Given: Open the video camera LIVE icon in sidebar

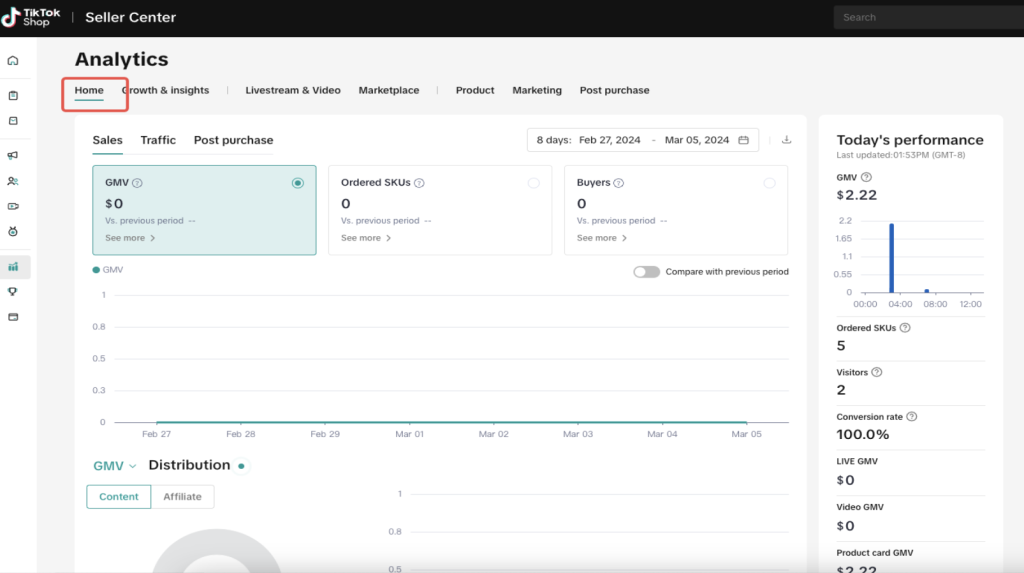Looking at the screenshot, I should pyautogui.click(x=13, y=206).
